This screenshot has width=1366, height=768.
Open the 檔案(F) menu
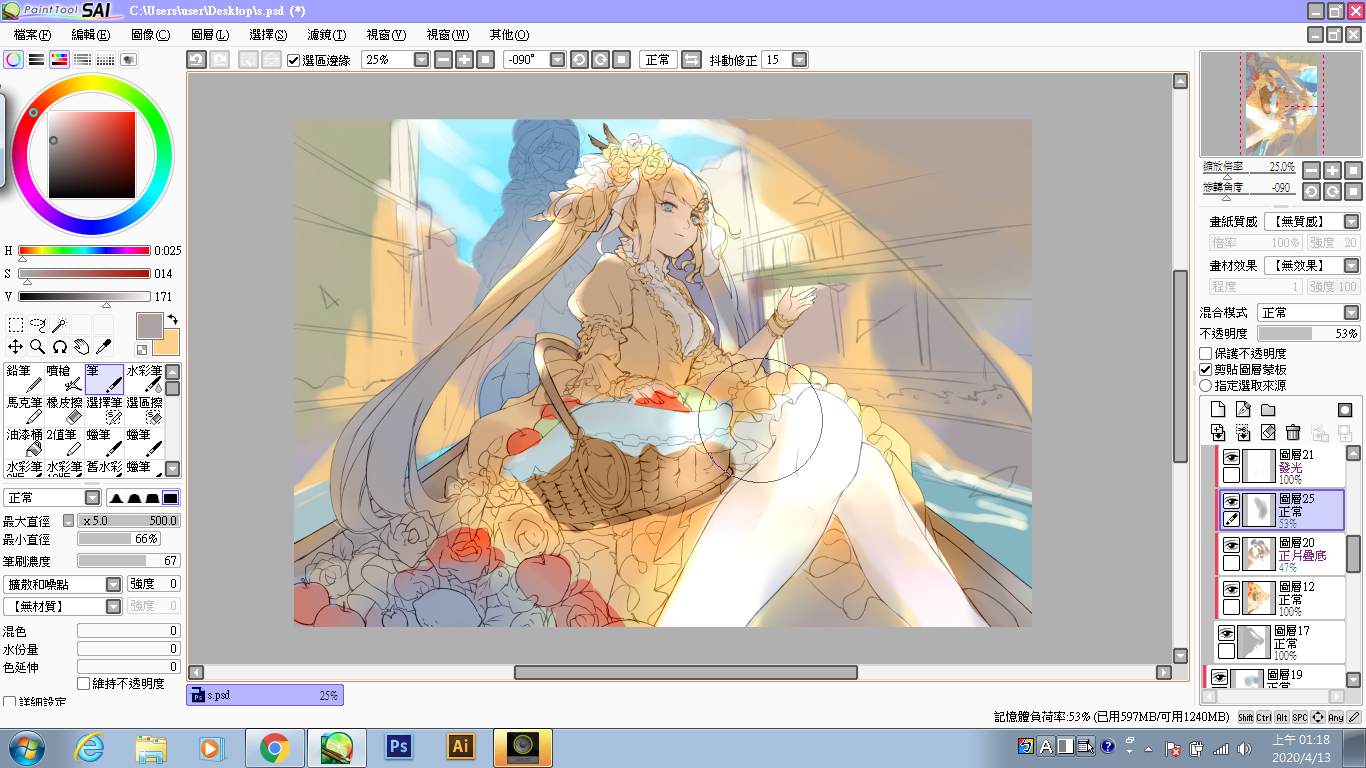click(x=33, y=35)
